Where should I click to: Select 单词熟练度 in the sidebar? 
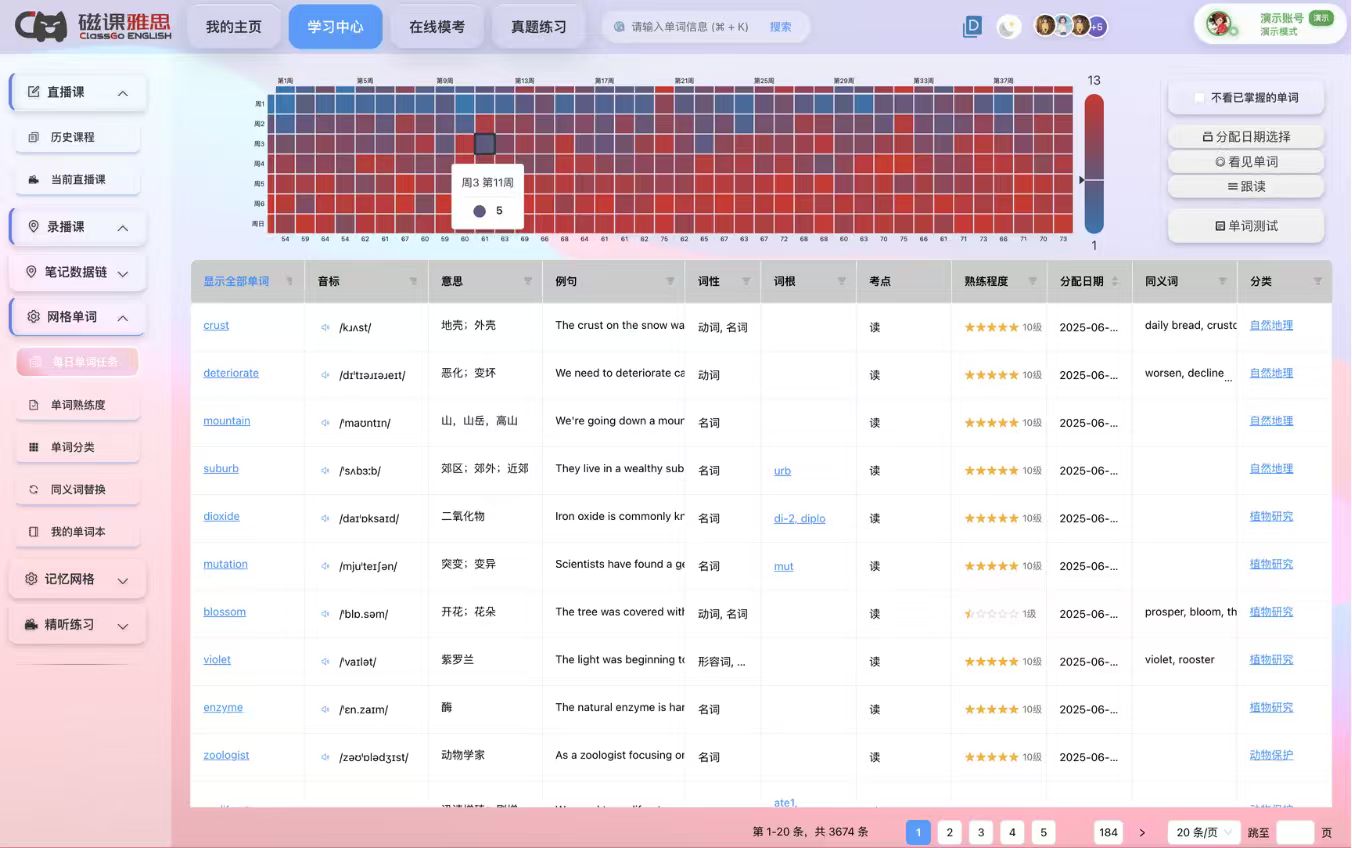pyautogui.click(x=77, y=404)
